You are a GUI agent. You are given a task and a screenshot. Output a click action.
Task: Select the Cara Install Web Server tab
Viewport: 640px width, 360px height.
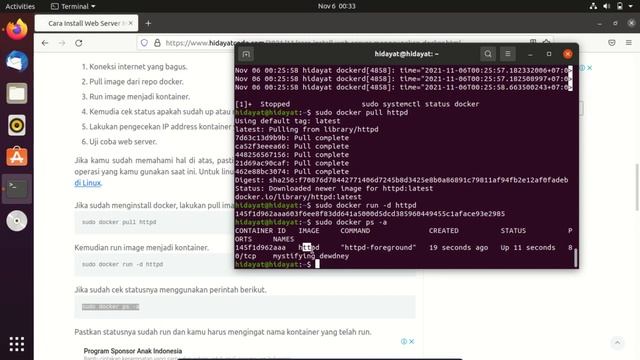click(x=87, y=23)
